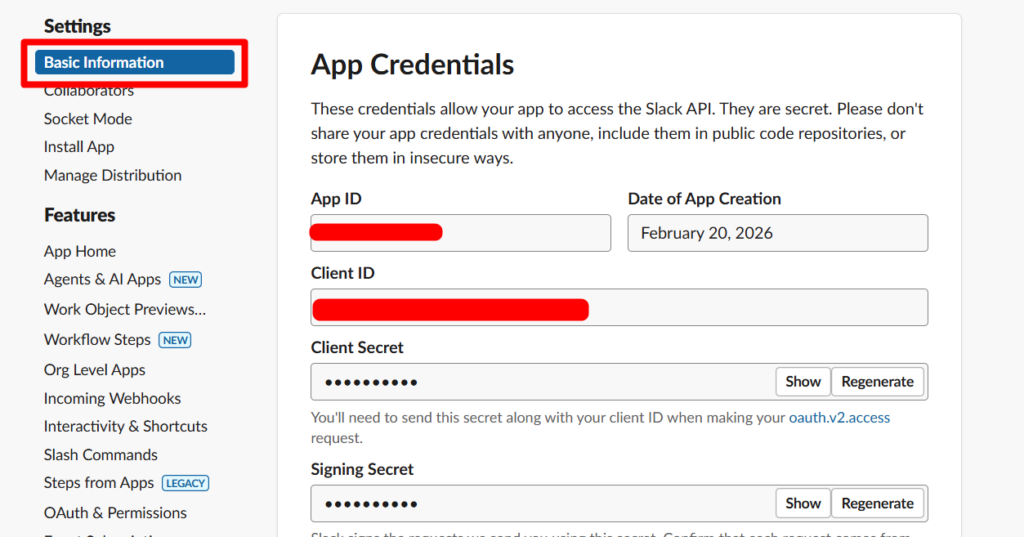Image resolution: width=1024 pixels, height=537 pixels.
Task: Open Work Object Previews feature
Action: (125, 310)
